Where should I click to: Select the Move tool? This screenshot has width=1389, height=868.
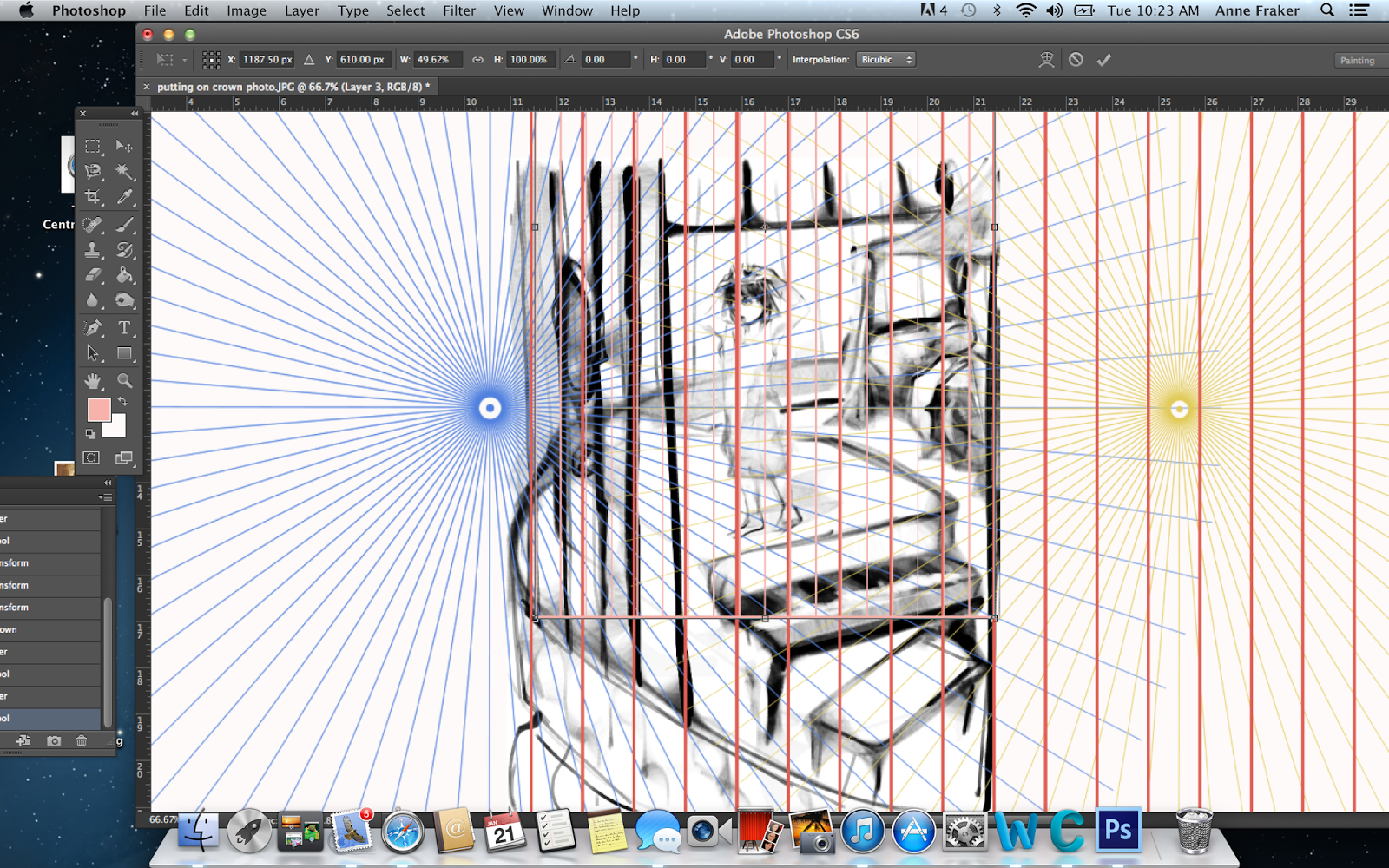[125, 146]
